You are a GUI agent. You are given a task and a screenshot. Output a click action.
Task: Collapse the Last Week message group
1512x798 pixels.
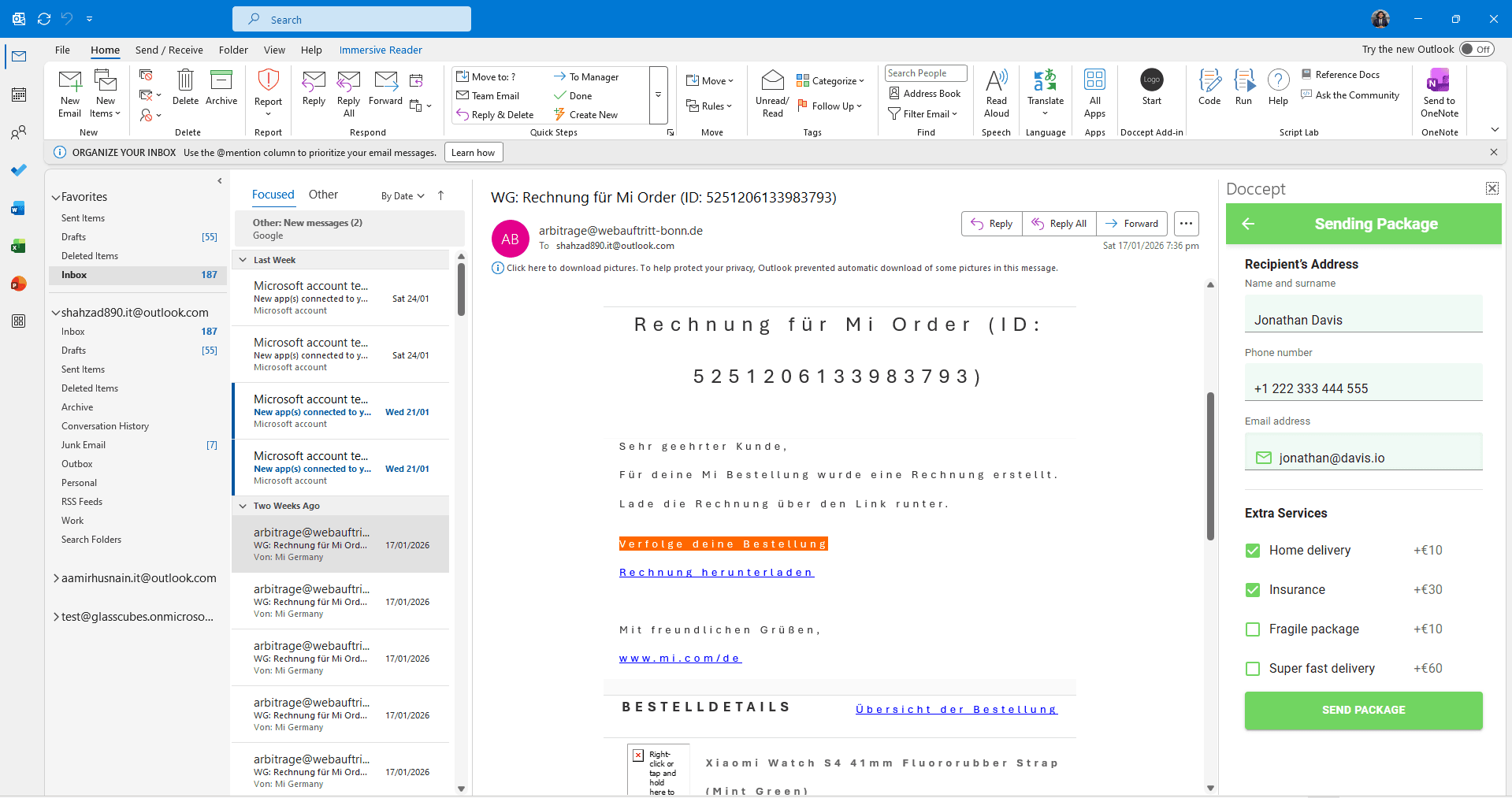coord(243,260)
